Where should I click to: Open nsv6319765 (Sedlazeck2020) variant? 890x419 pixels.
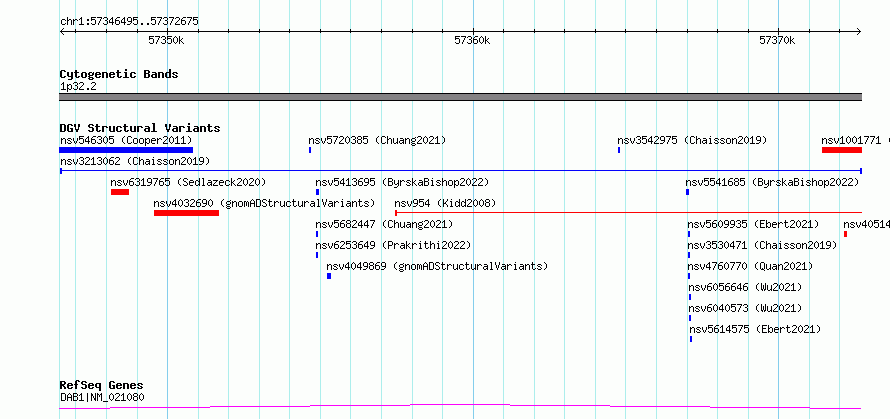click(x=188, y=182)
